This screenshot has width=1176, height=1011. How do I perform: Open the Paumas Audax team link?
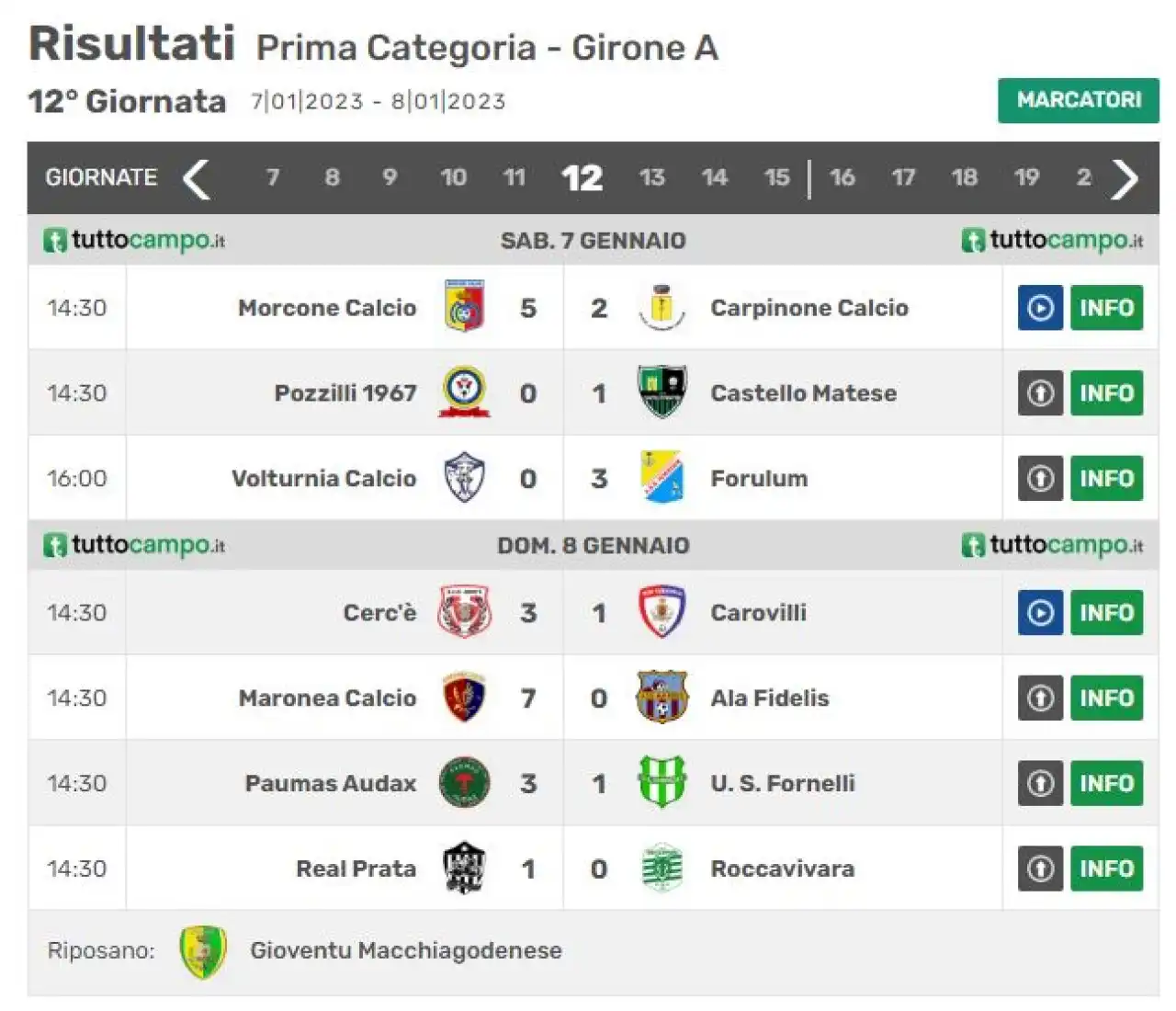pos(331,783)
